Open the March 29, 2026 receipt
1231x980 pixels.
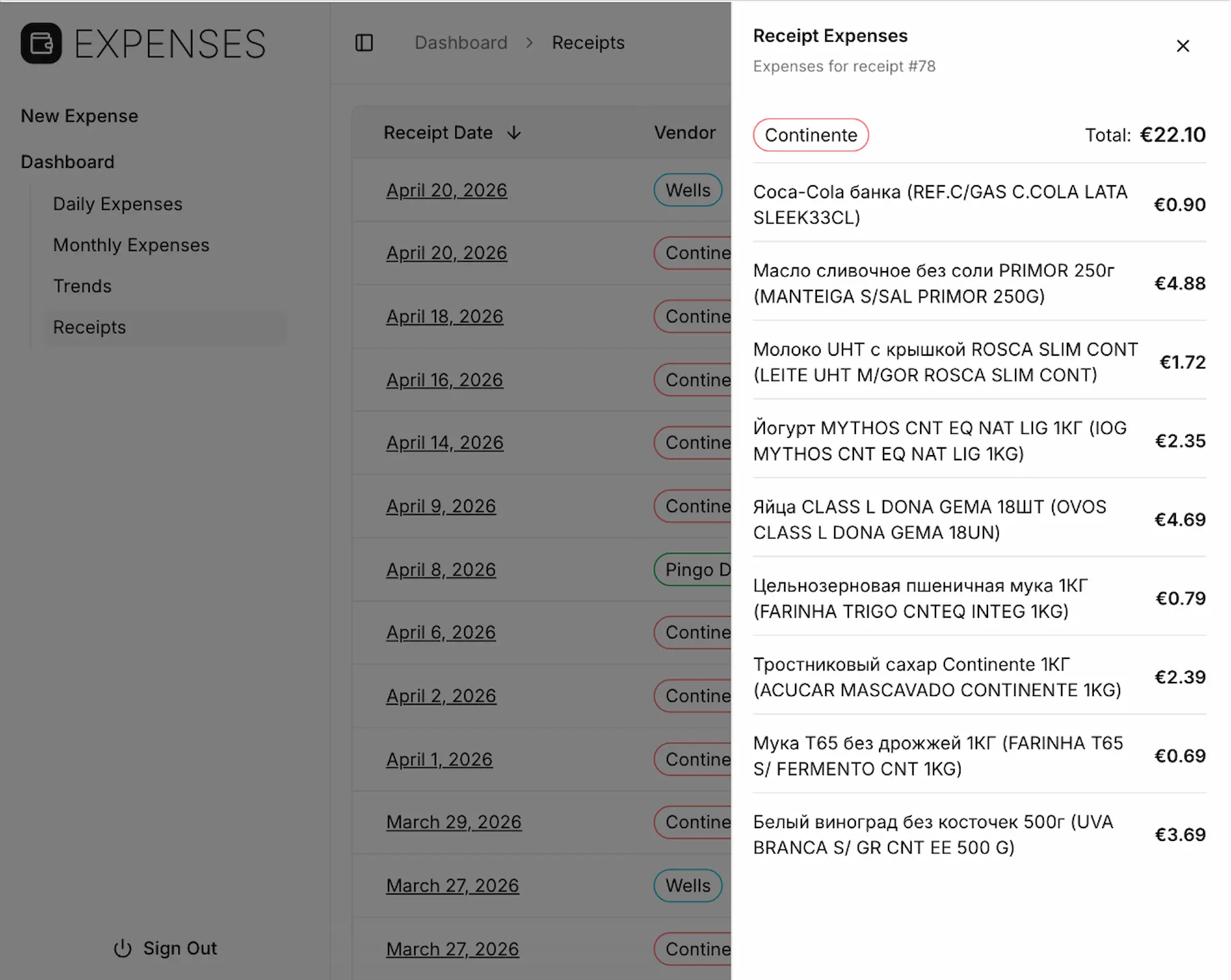click(454, 822)
